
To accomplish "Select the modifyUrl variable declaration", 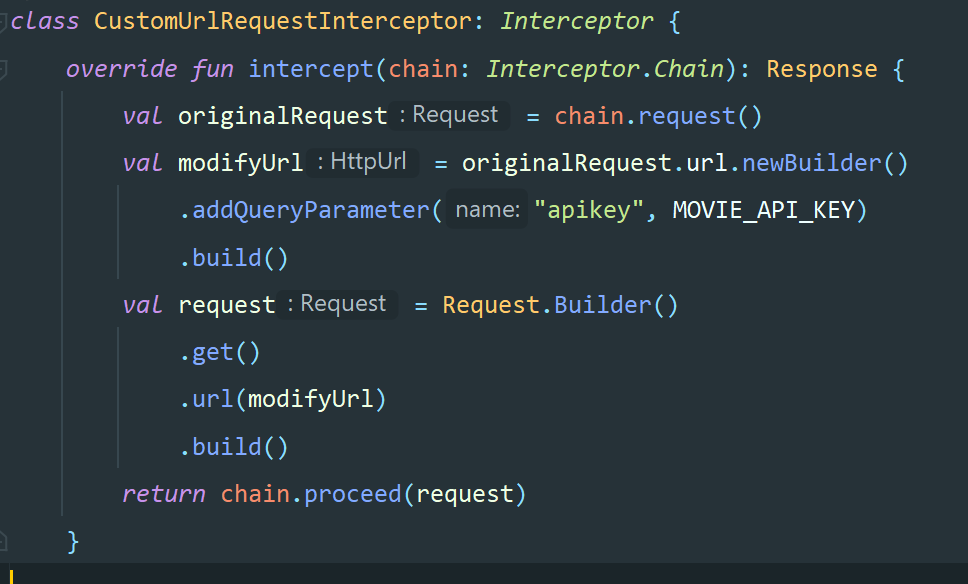I will click(240, 163).
